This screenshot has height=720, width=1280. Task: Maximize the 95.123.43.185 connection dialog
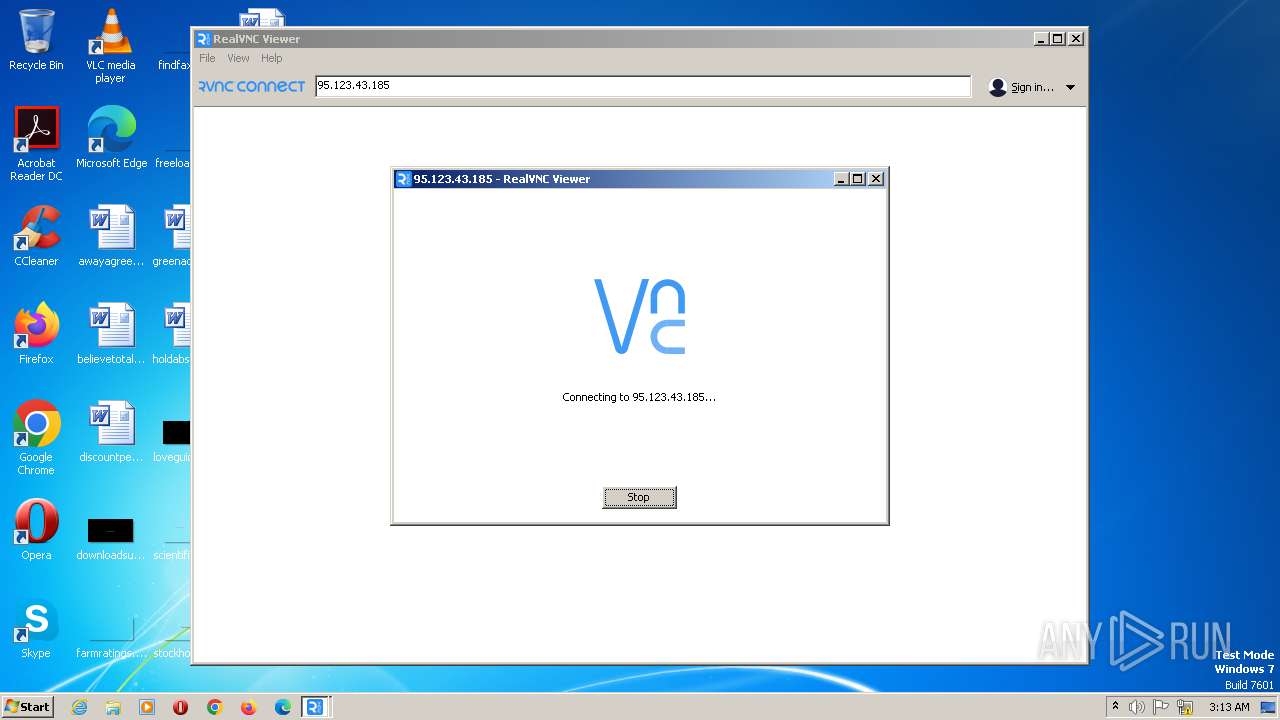[x=858, y=179]
